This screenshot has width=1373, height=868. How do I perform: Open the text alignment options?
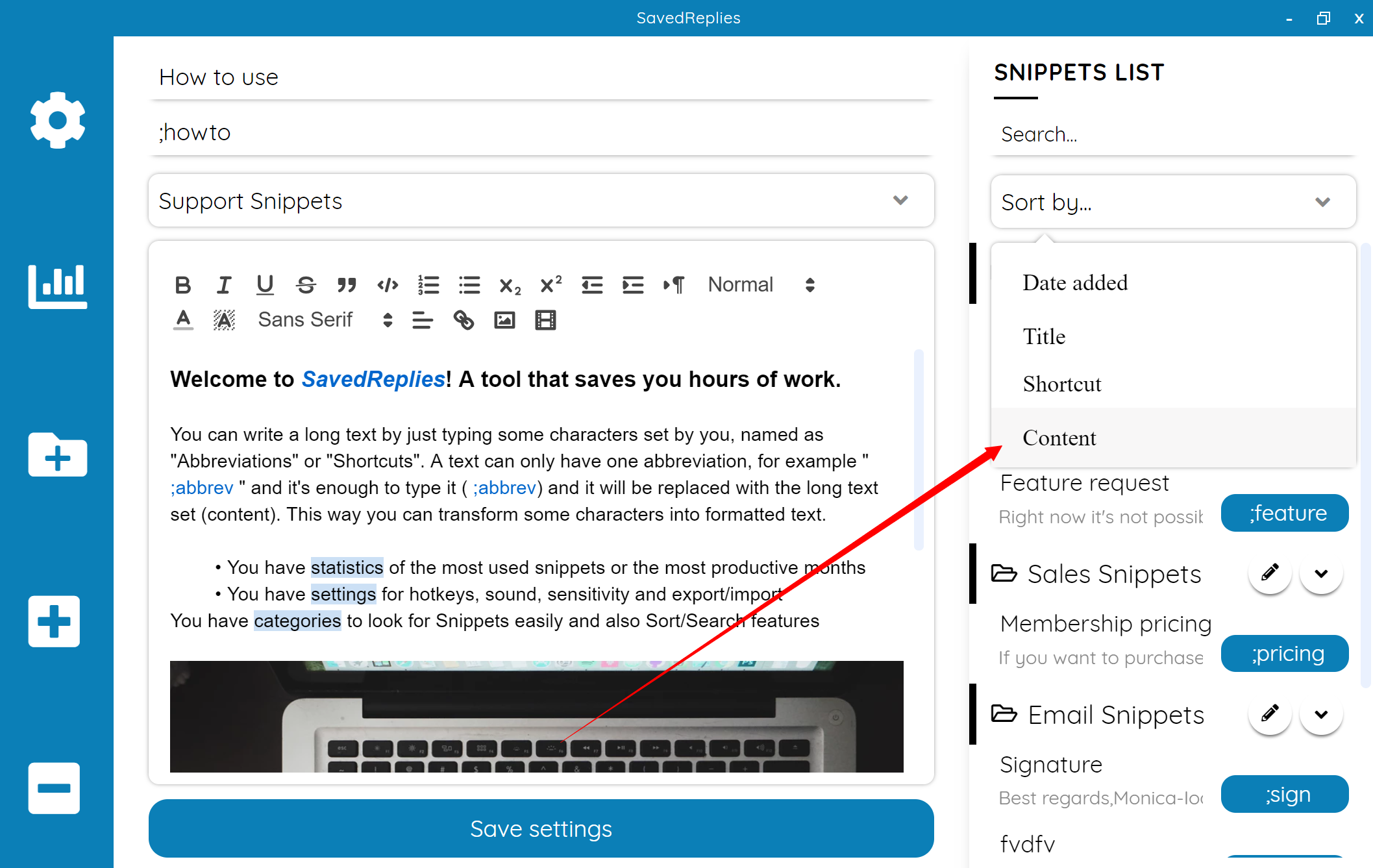tap(423, 320)
